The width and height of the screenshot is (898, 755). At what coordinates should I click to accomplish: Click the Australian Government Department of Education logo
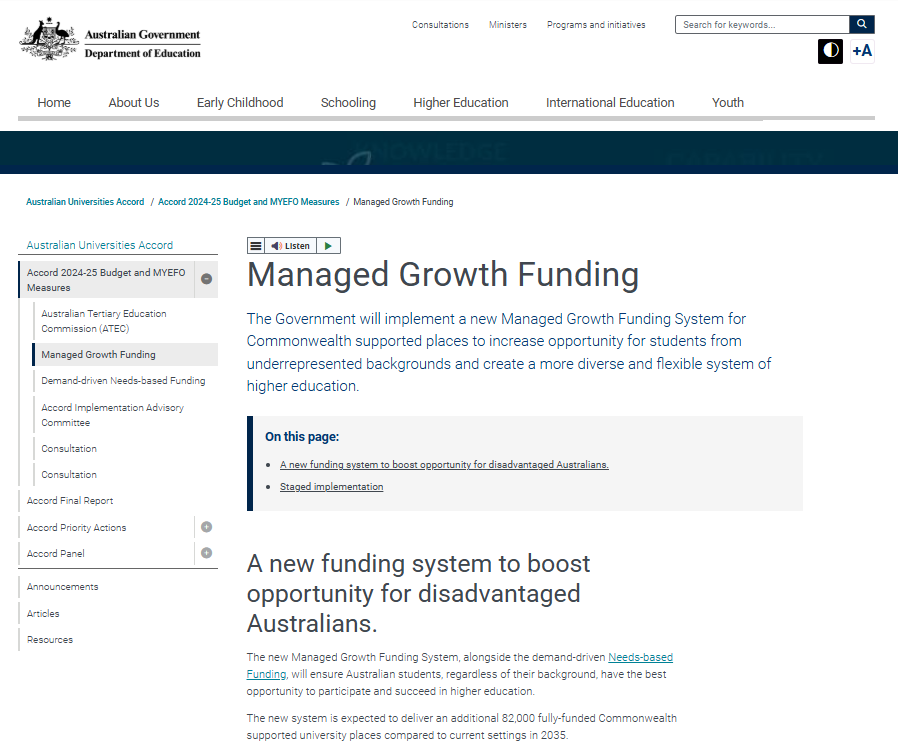(111, 41)
